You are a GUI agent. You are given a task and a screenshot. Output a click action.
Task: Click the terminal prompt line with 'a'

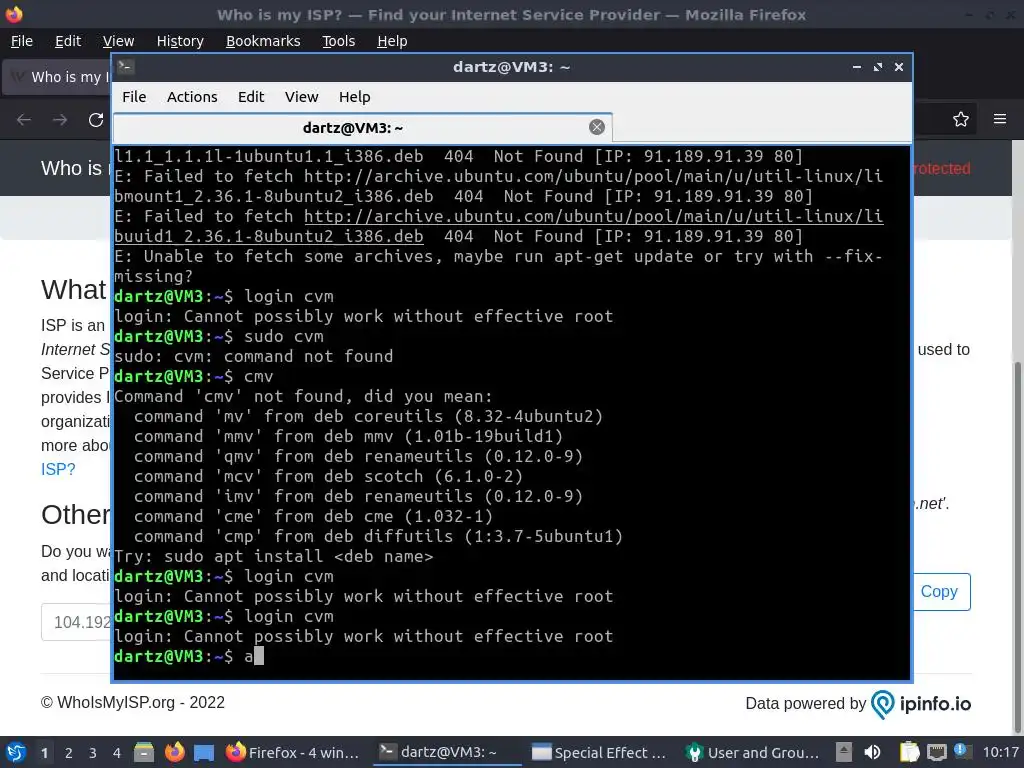[189, 656]
